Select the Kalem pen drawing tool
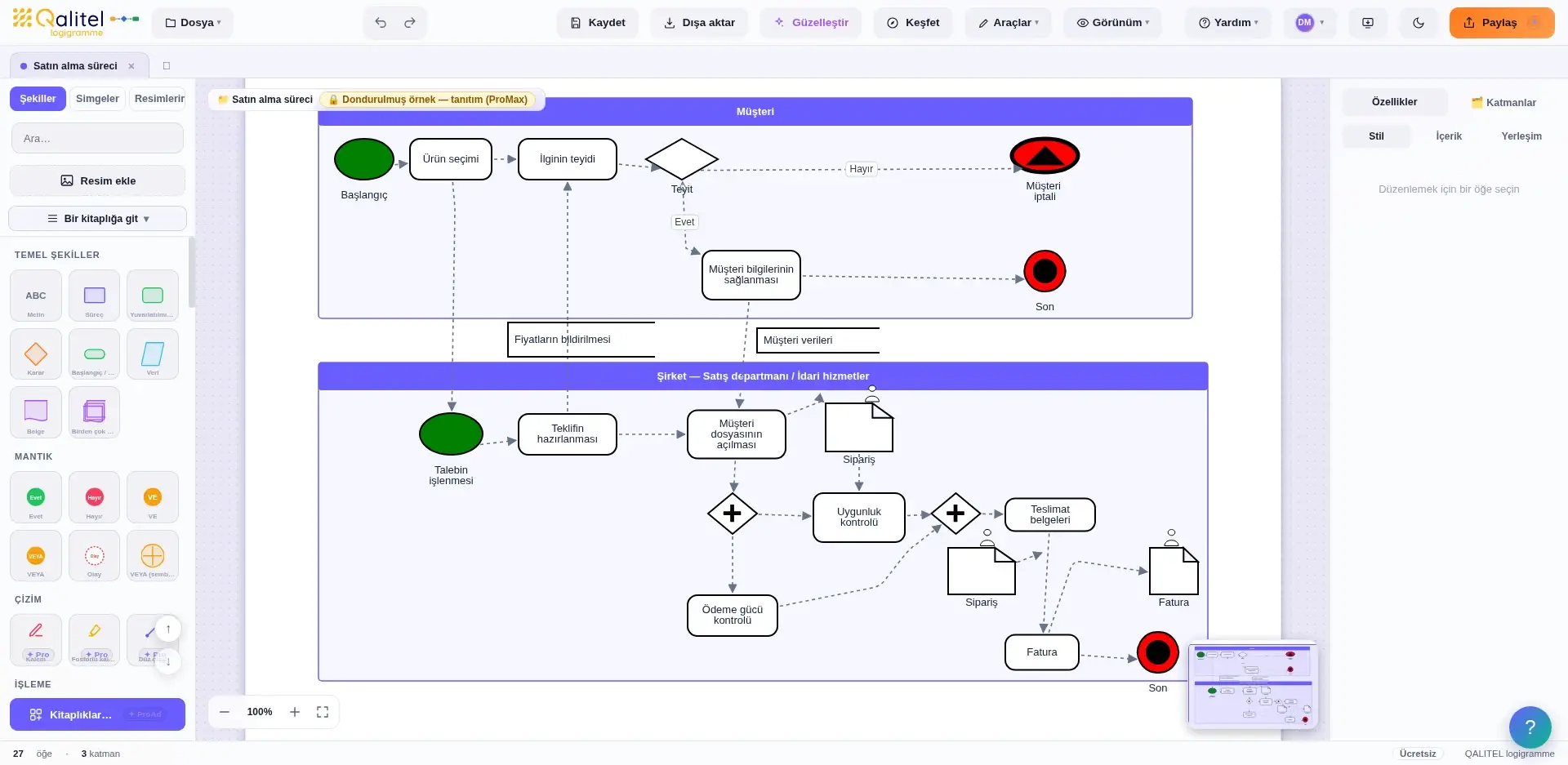 coord(36,640)
